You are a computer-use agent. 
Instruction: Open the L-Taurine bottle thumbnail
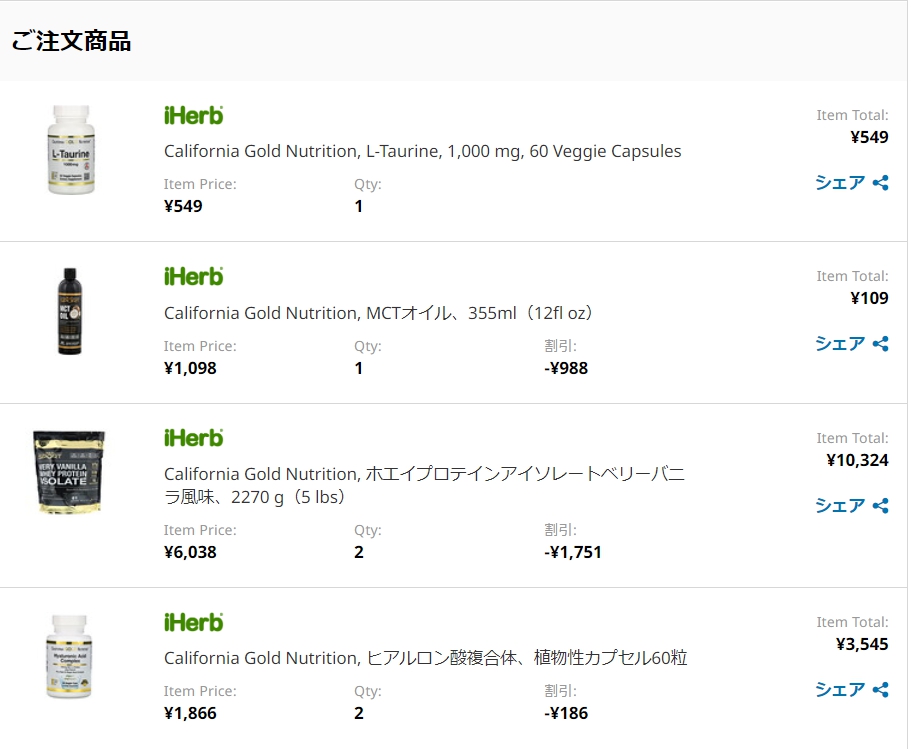click(69, 150)
